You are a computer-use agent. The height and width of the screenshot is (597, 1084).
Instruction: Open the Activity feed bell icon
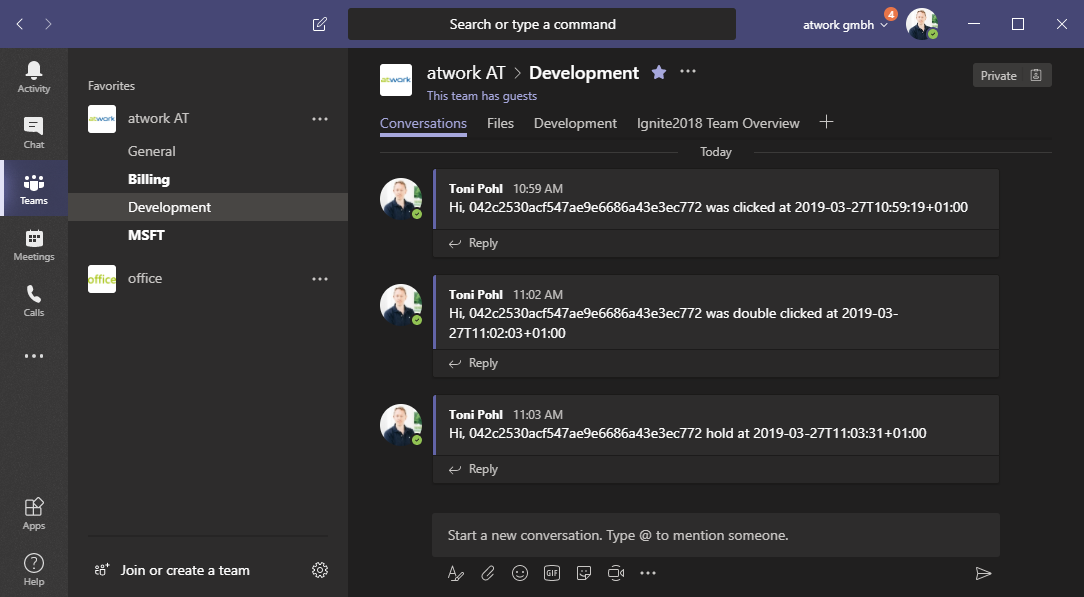tap(34, 76)
